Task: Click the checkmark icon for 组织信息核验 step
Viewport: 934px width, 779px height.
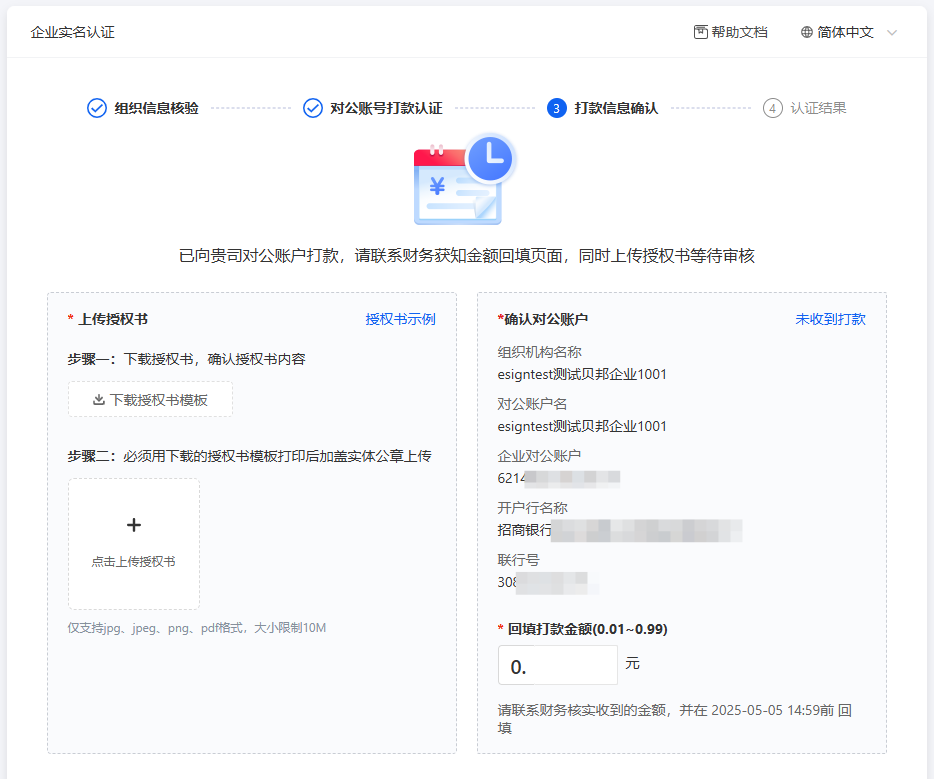Action: click(97, 108)
